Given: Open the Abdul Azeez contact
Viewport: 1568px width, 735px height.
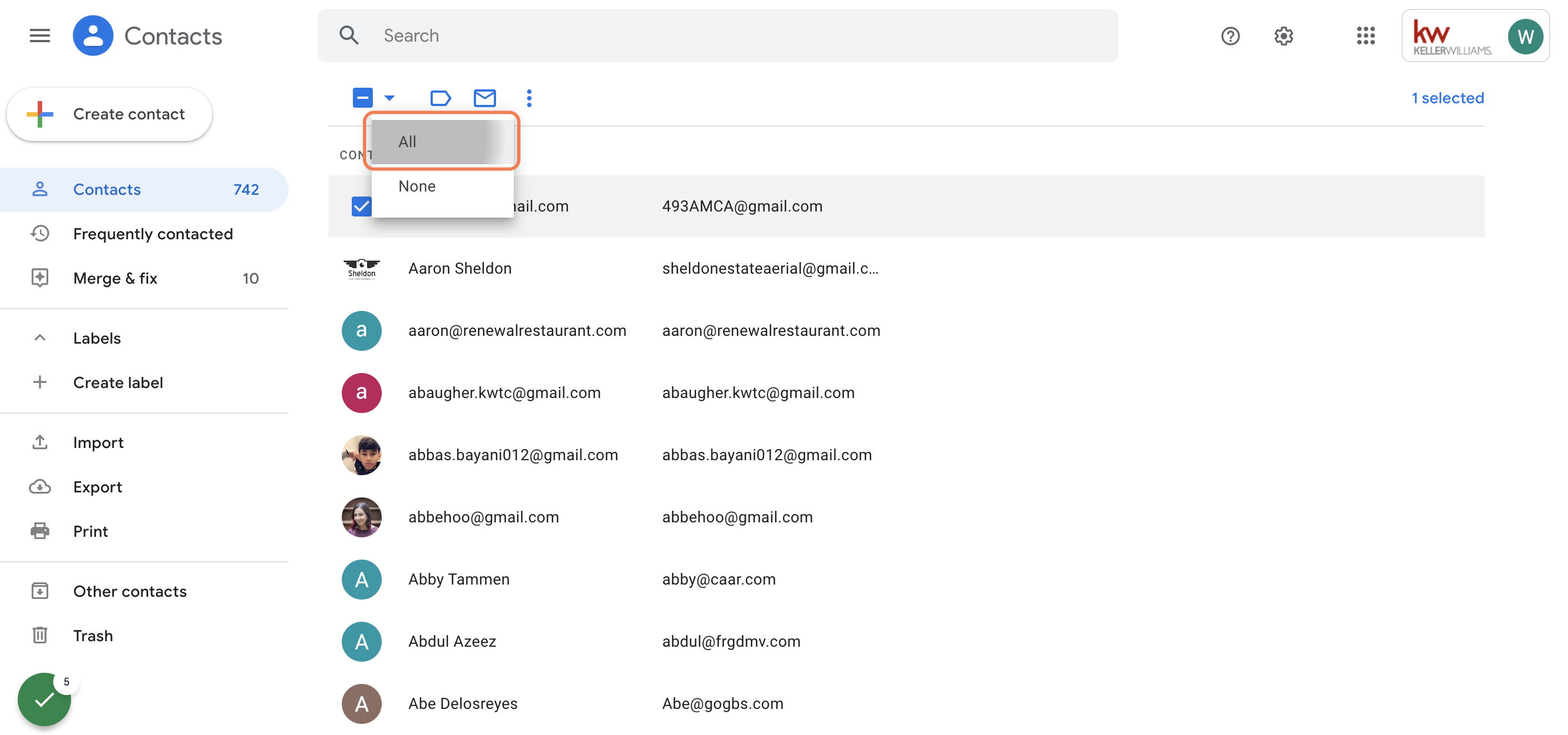Looking at the screenshot, I should click(x=906, y=641).
